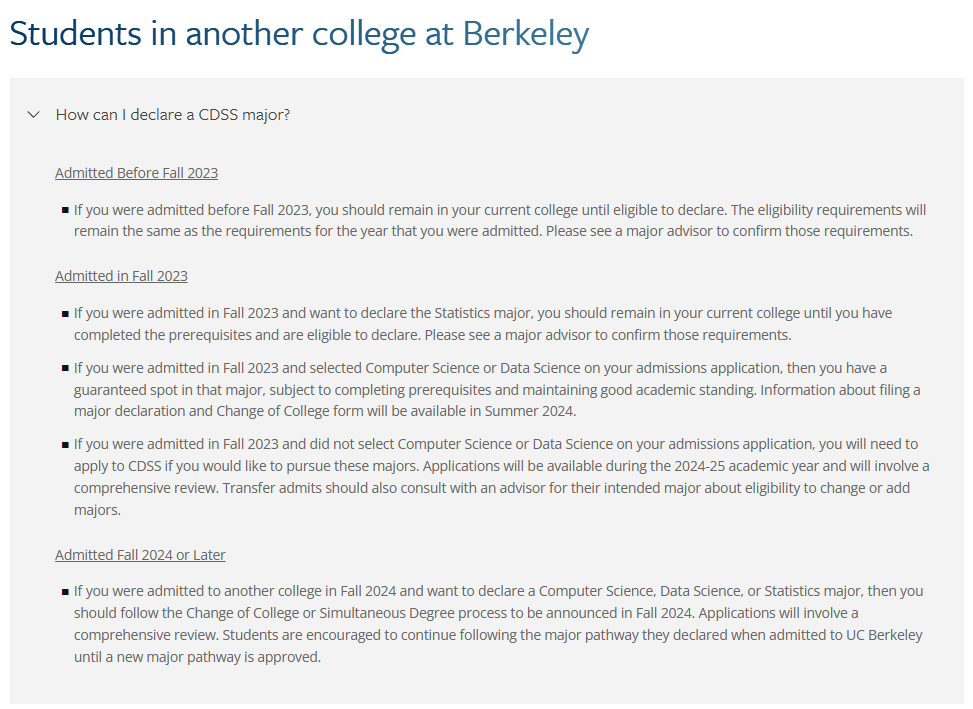
Task: Collapse the chevron next to CDSS major question
Action: coord(34,115)
